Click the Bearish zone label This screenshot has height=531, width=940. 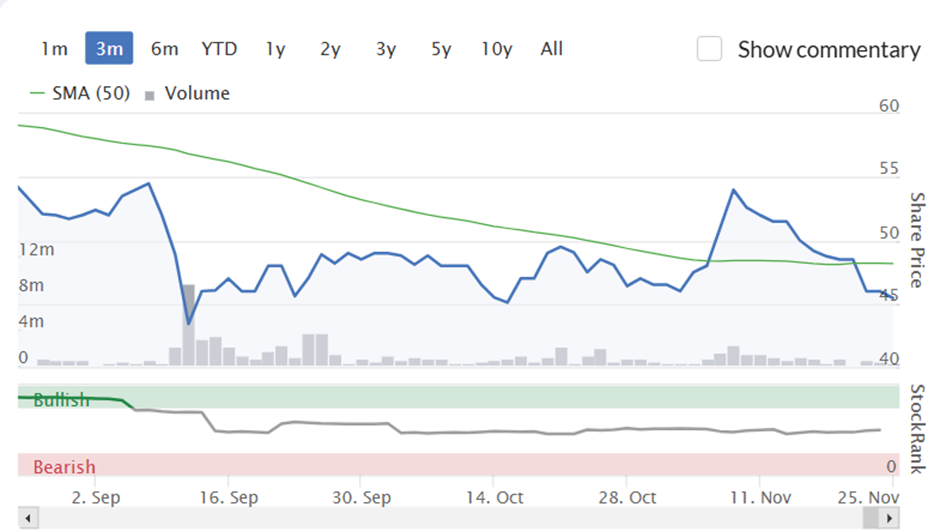coord(64,467)
